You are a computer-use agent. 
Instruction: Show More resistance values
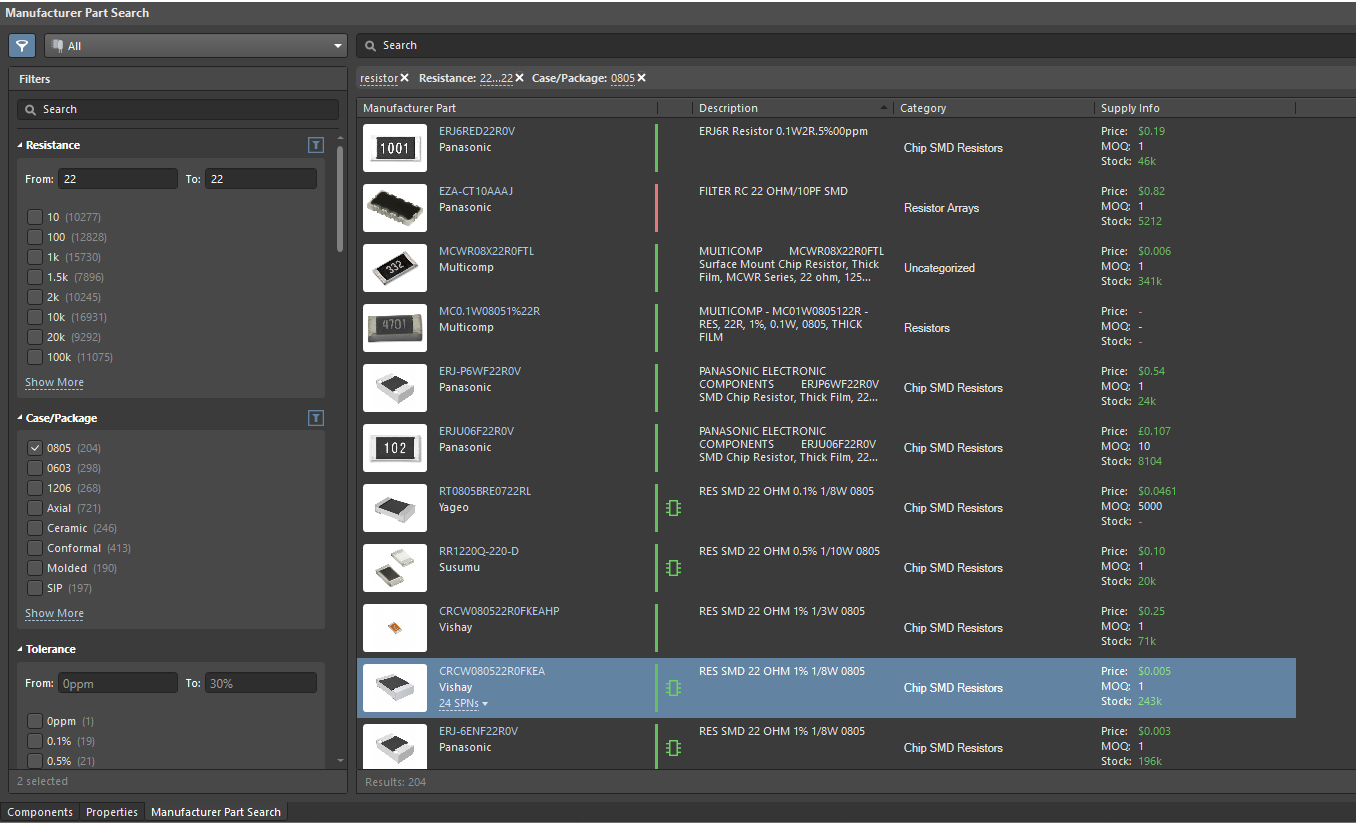coord(54,383)
